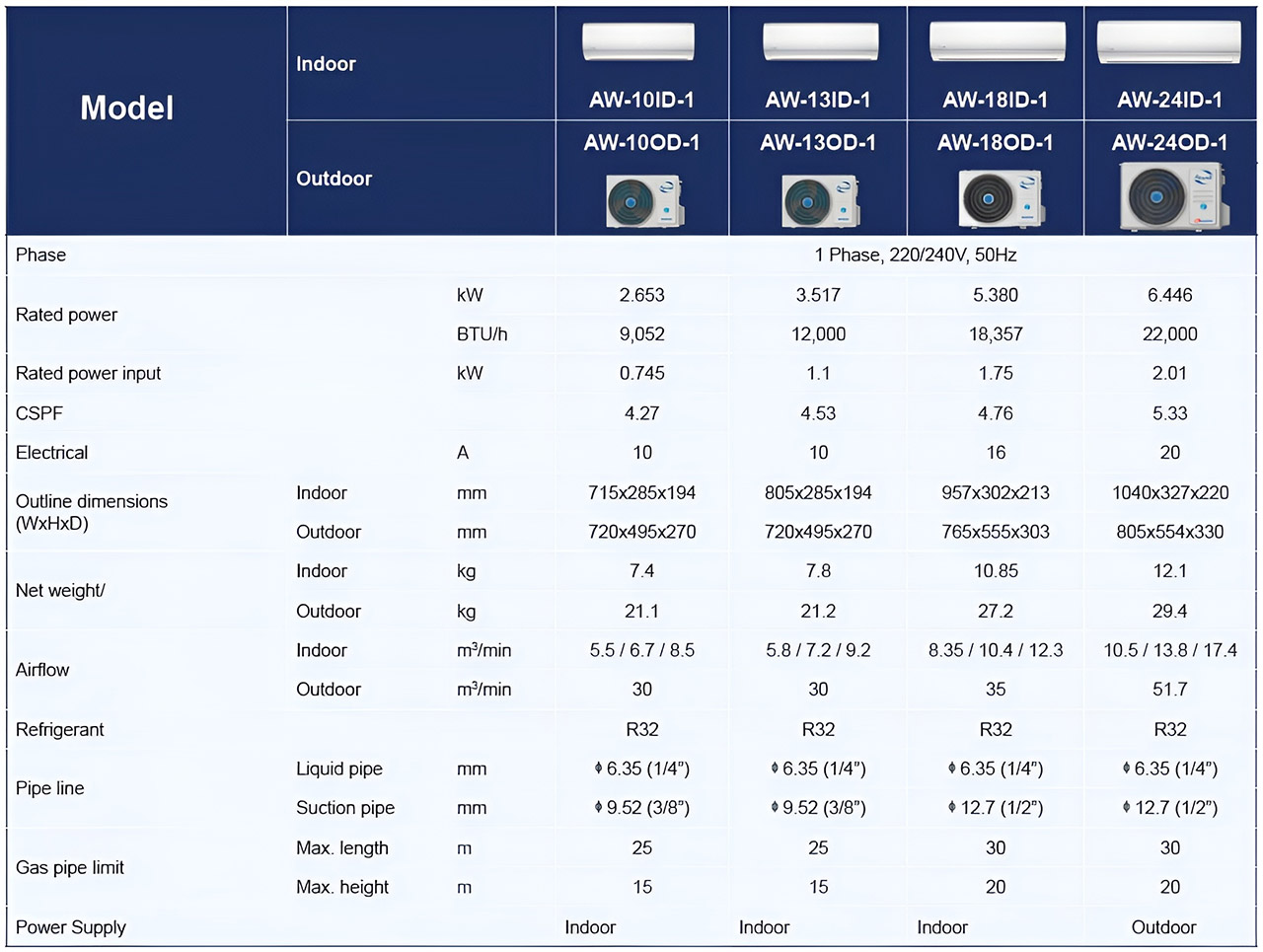Select the CSPF value 5.33
The width and height of the screenshot is (1263, 952).
click(1169, 413)
